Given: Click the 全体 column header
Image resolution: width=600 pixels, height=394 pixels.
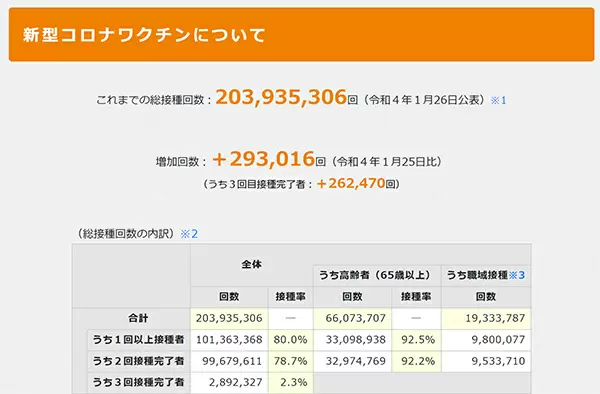Looking at the screenshot, I should (x=252, y=264).
